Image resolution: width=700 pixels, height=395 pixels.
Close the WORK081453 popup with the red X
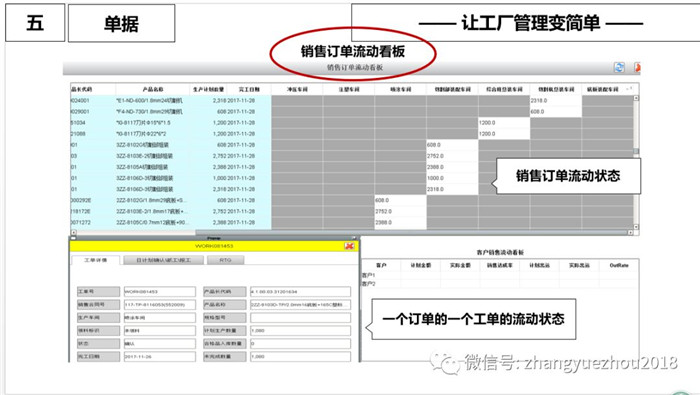(x=349, y=246)
